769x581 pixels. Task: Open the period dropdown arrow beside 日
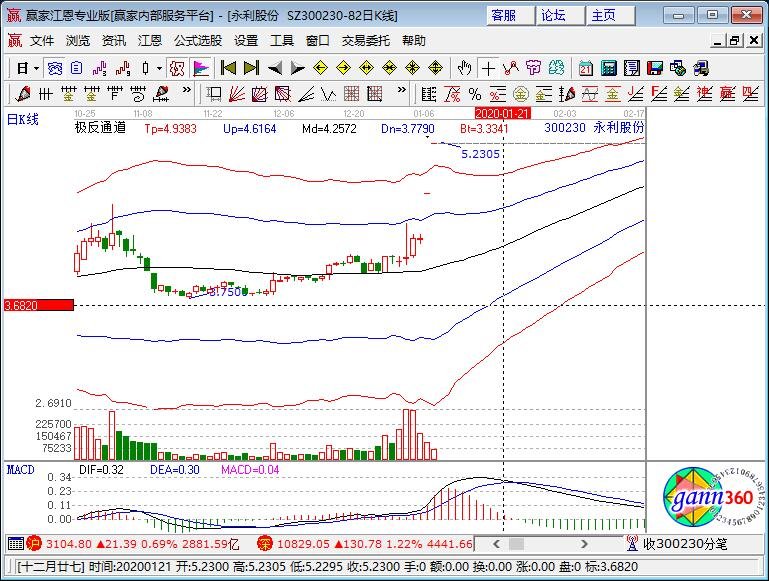click(x=36, y=68)
